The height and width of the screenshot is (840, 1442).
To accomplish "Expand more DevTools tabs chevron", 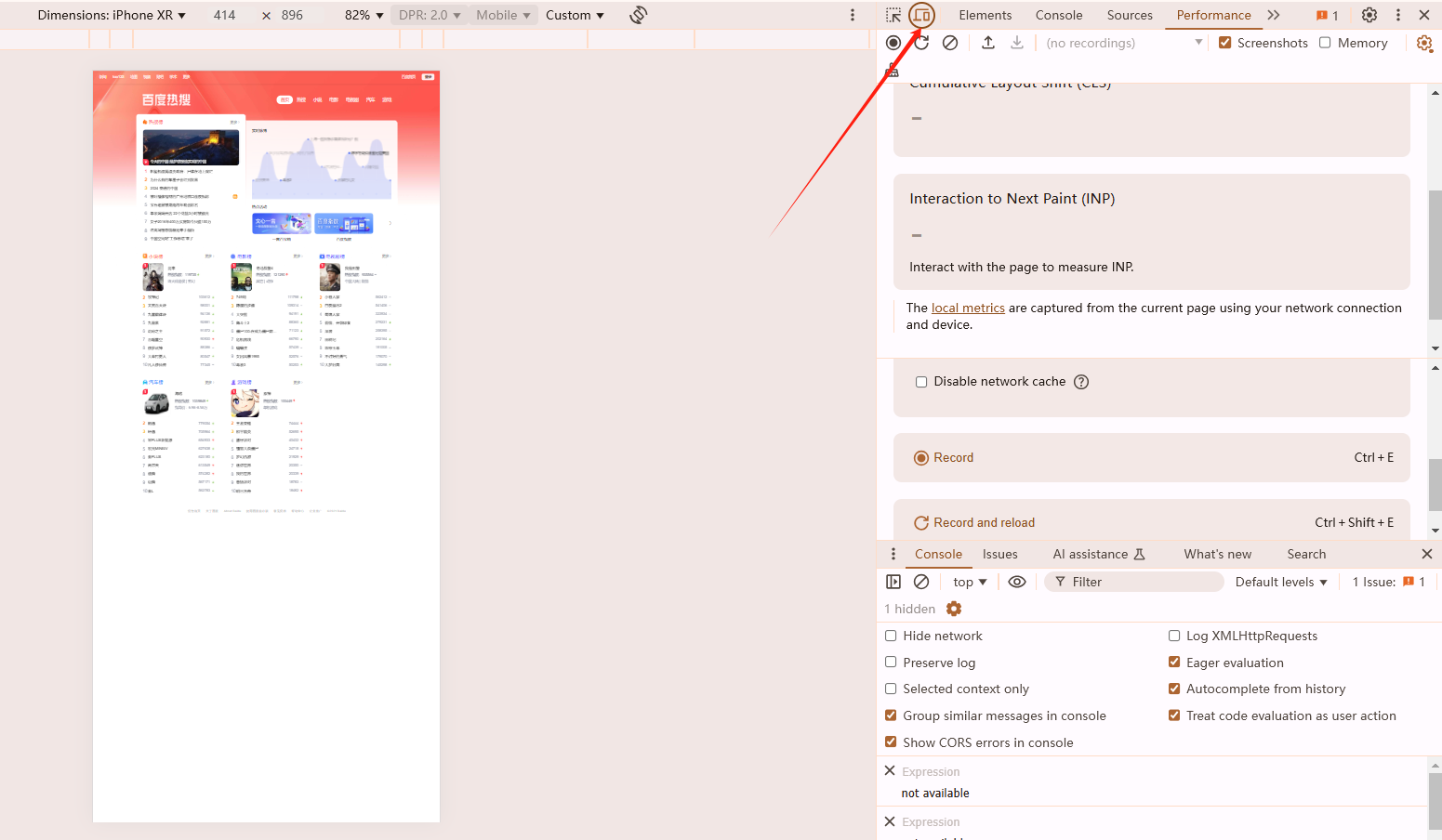I will coord(1274,15).
